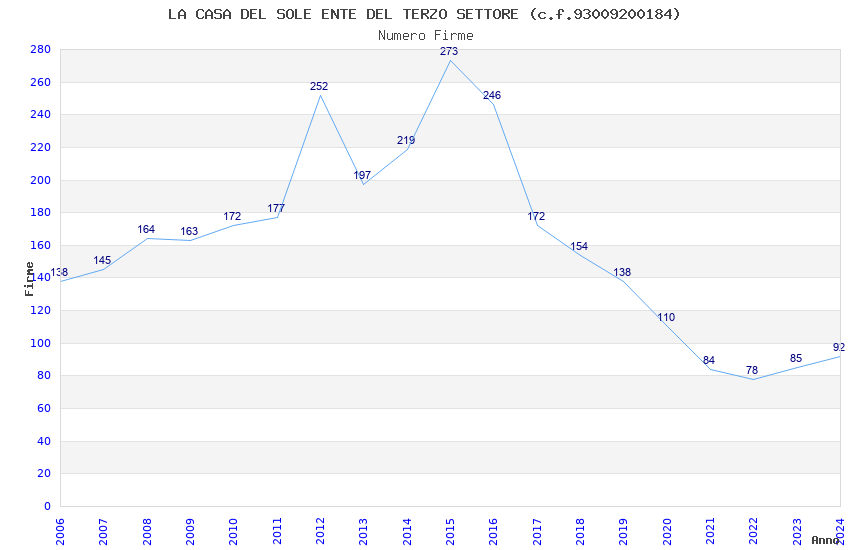
Task: Click the y-axis tick label 180
Action: pyautogui.click(x=41, y=212)
